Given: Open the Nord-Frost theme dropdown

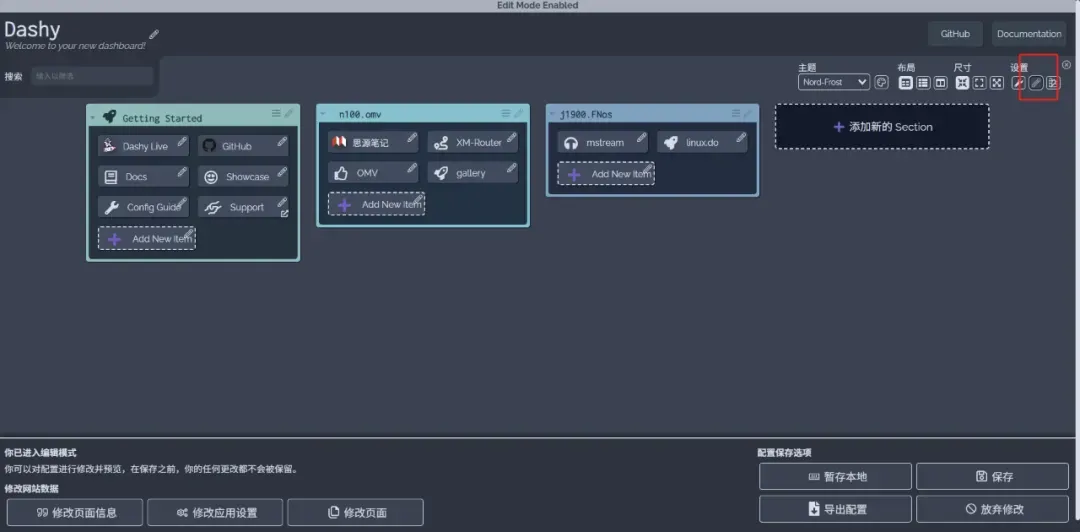Looking at the screenshot, I should click(834, 83).
